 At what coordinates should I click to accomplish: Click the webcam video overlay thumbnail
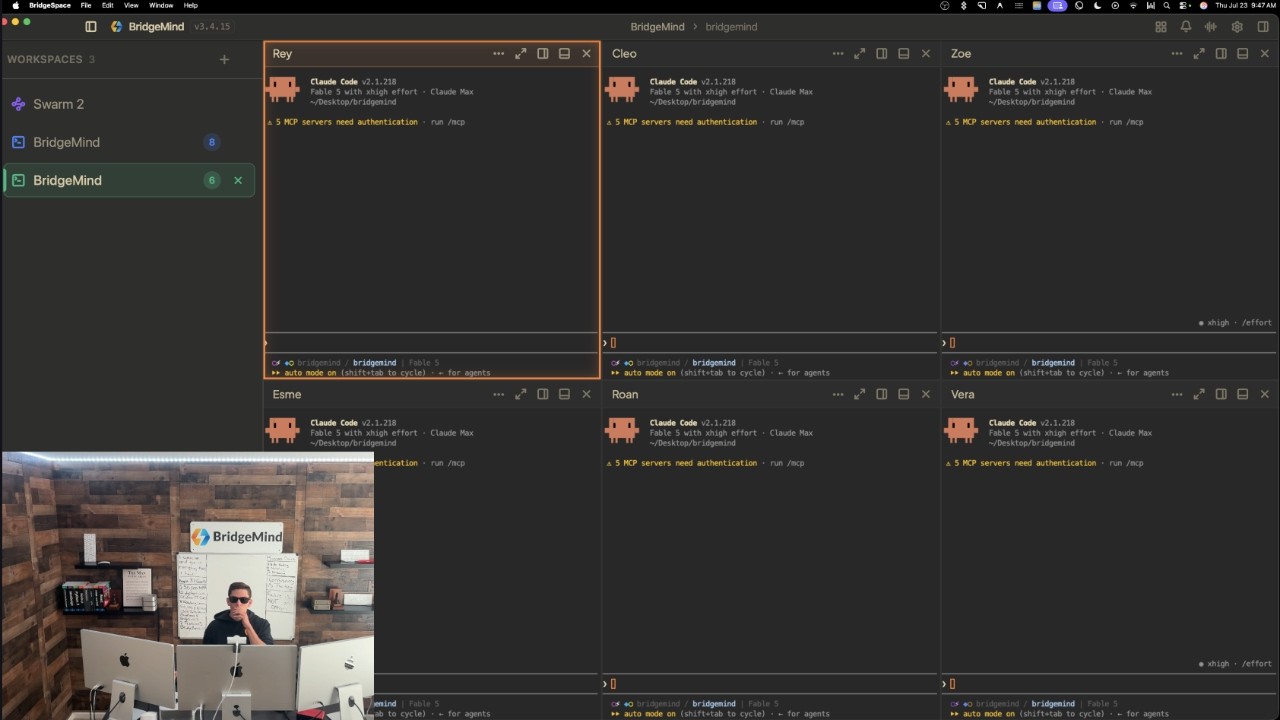tap(188, 586)
